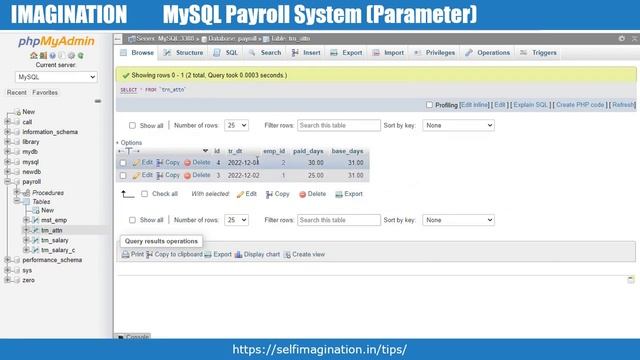Click With selected Delete action
This screenshot has width=640, height=360.
(x=312, y=194)
